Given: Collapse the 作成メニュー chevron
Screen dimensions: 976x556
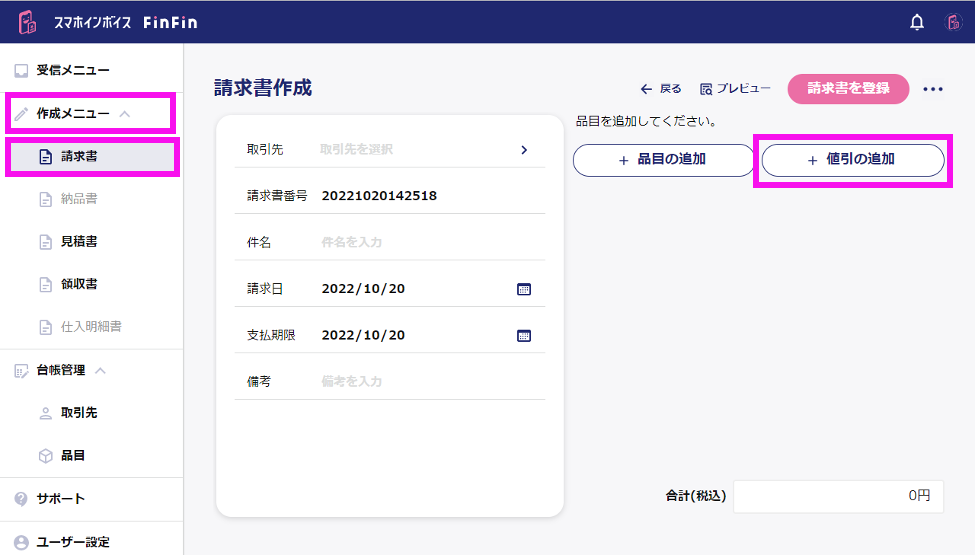Looking at the screenshot, I should pos(125,114).
